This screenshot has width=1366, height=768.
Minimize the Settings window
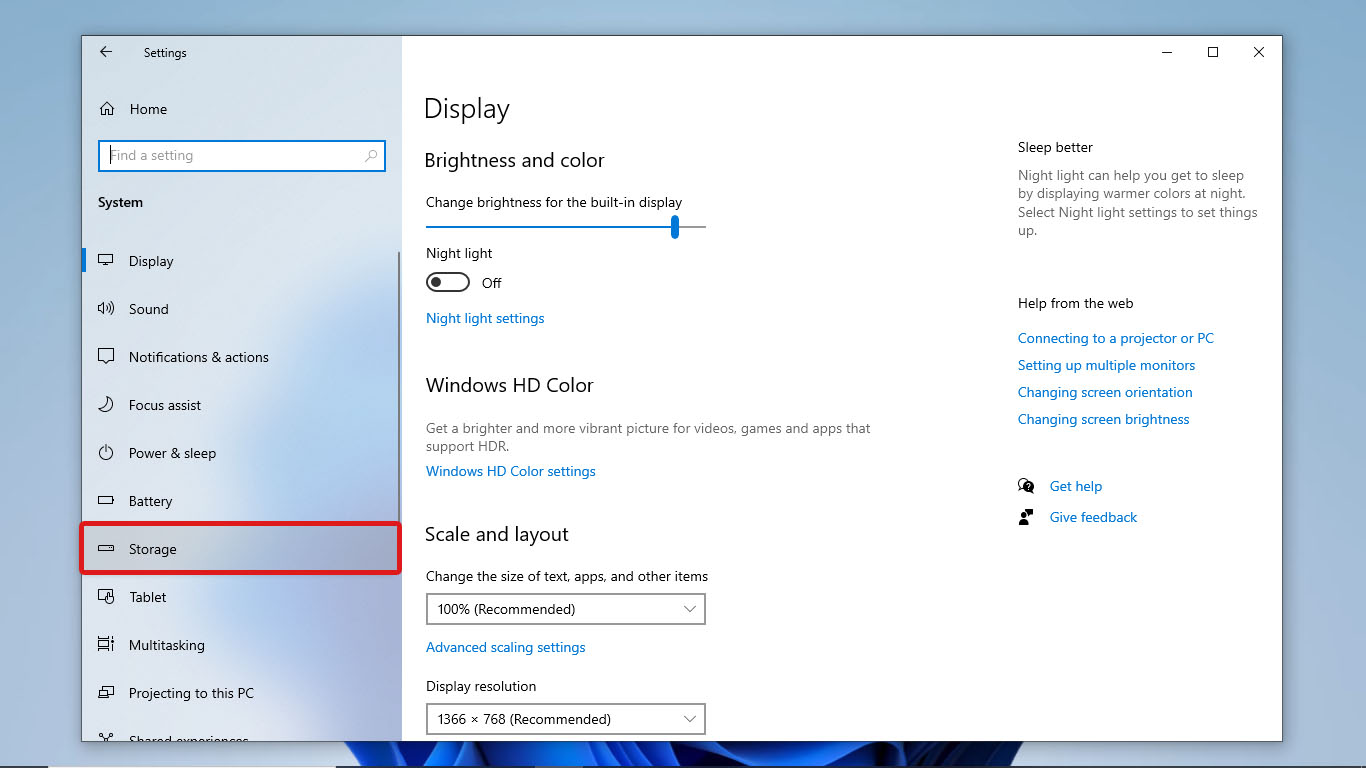[x=1167, y=53]
